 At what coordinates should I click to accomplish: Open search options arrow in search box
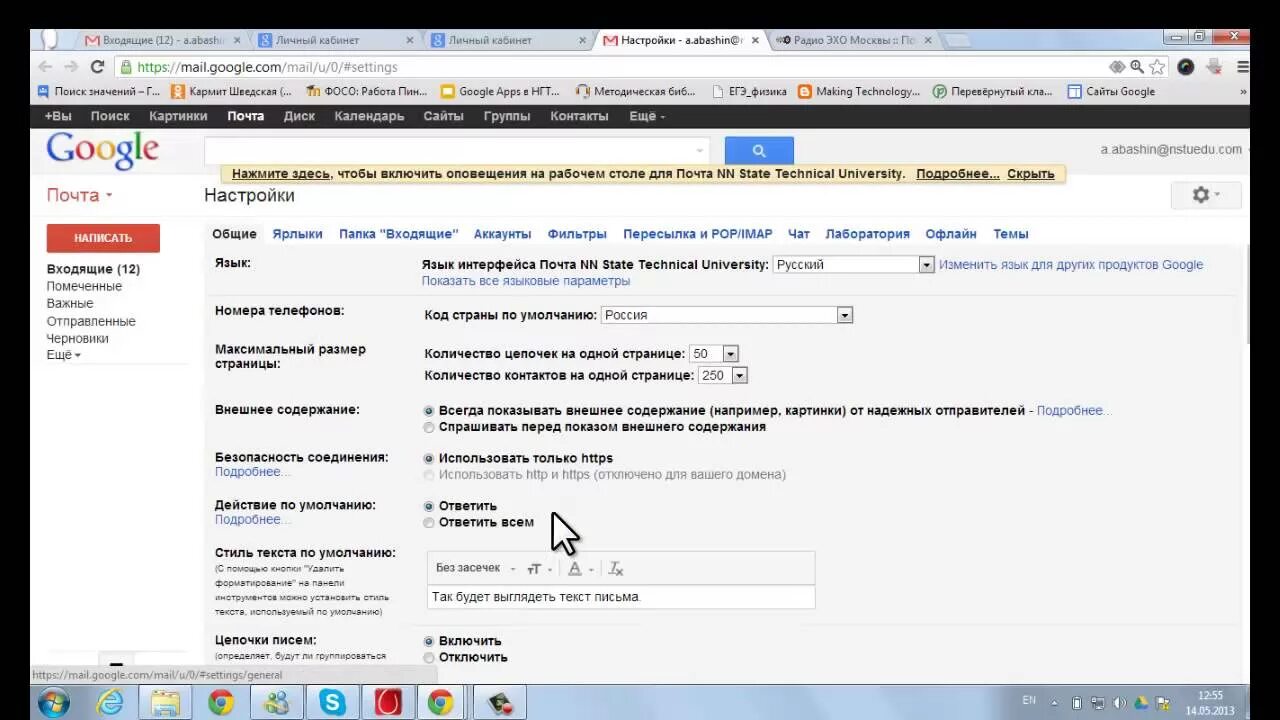pos(699,151)
